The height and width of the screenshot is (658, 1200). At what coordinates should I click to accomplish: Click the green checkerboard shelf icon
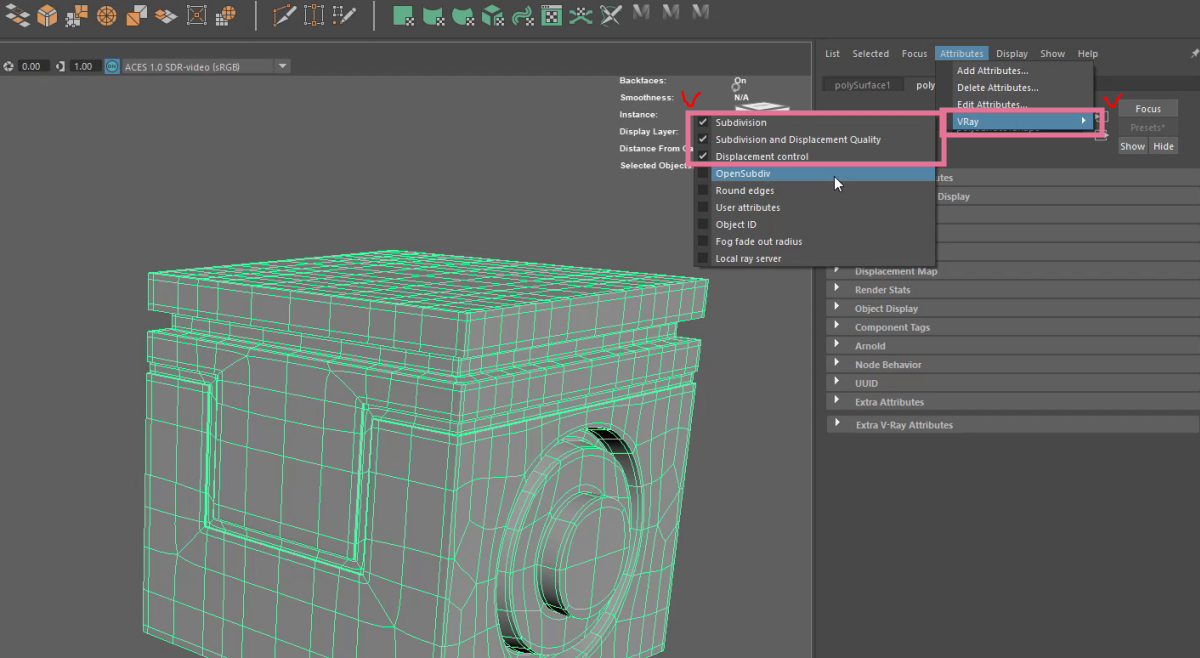(551, 15)
